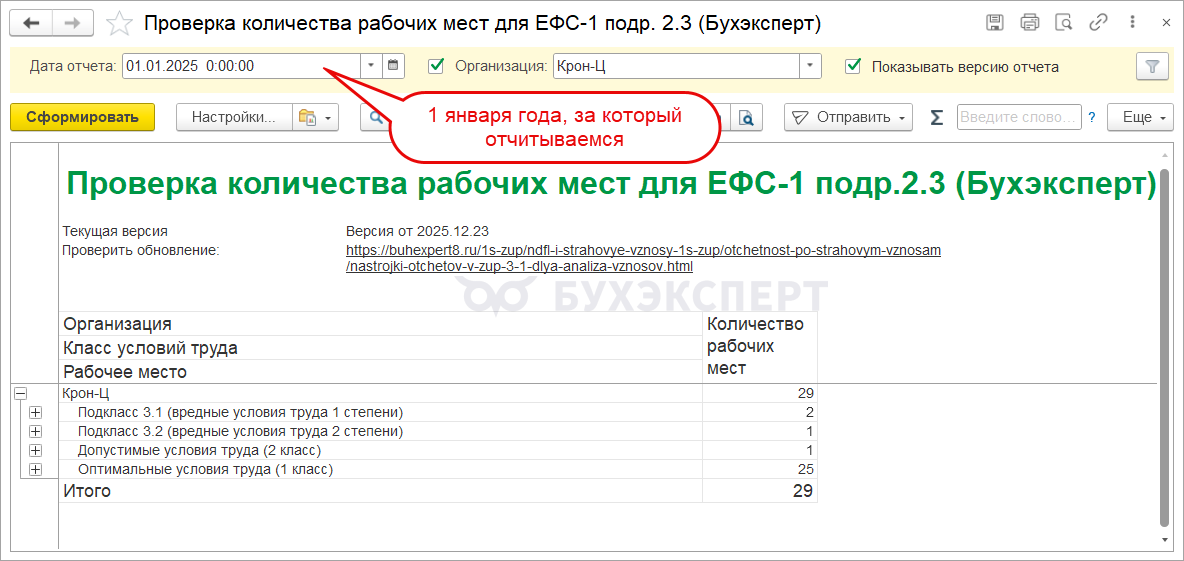Open the Настройки... button

234,117
